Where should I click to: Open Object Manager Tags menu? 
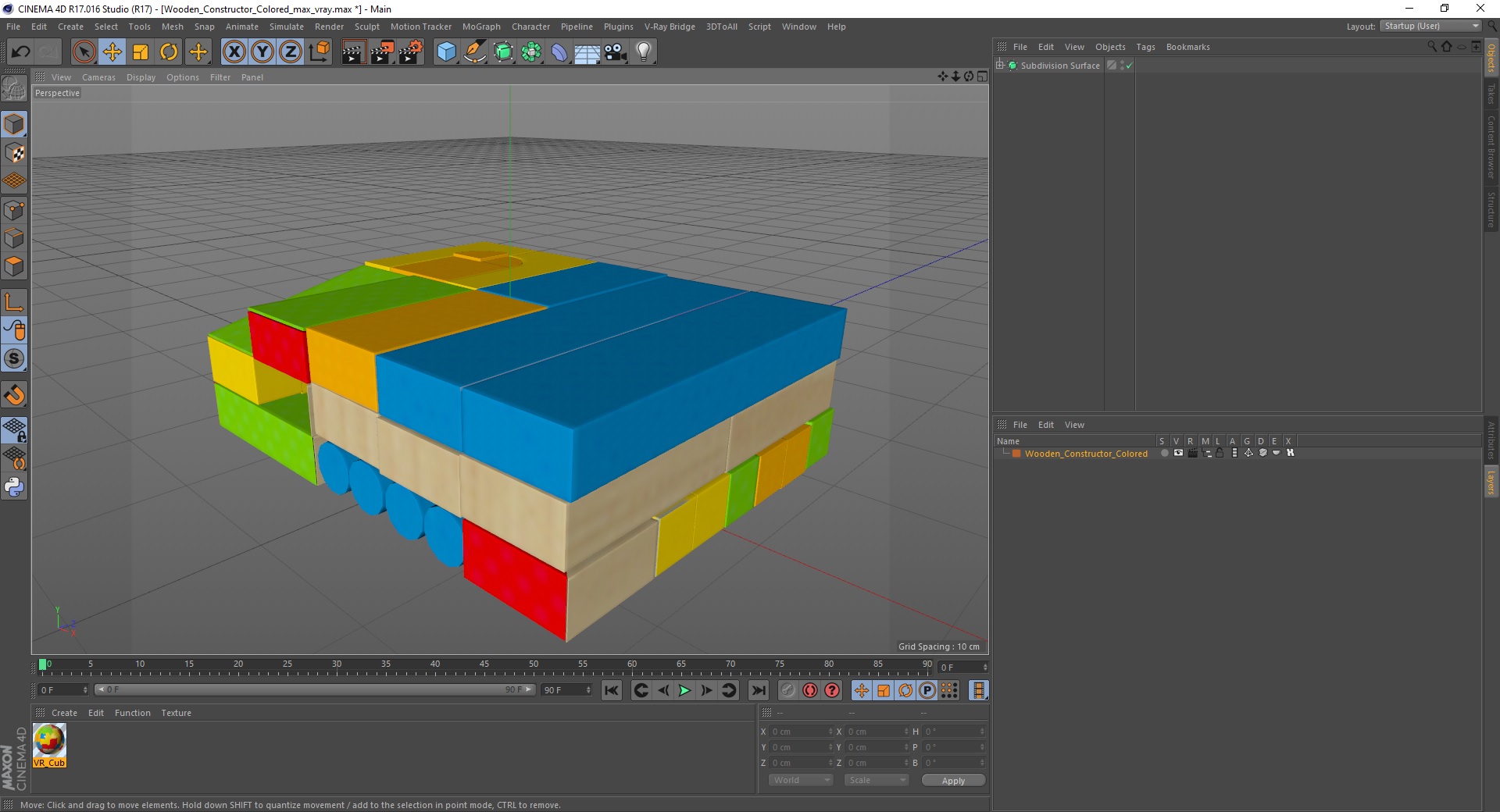[1145, 47]
